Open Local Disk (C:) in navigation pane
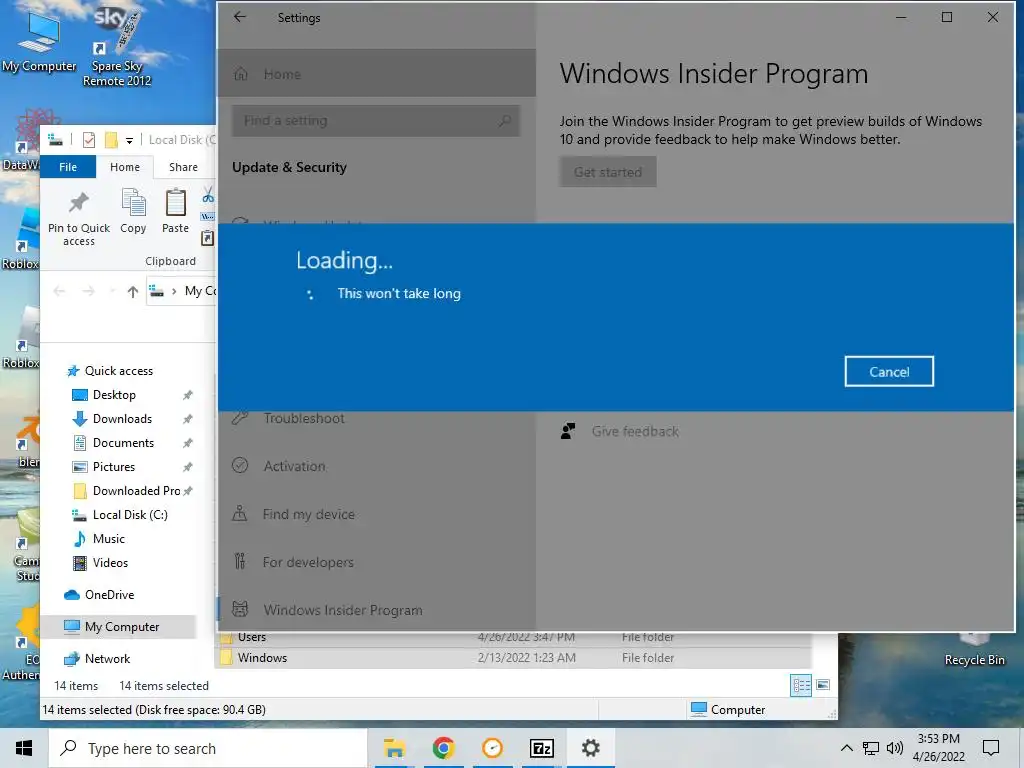Viewport: 1024px width, 768px height. 130,515
